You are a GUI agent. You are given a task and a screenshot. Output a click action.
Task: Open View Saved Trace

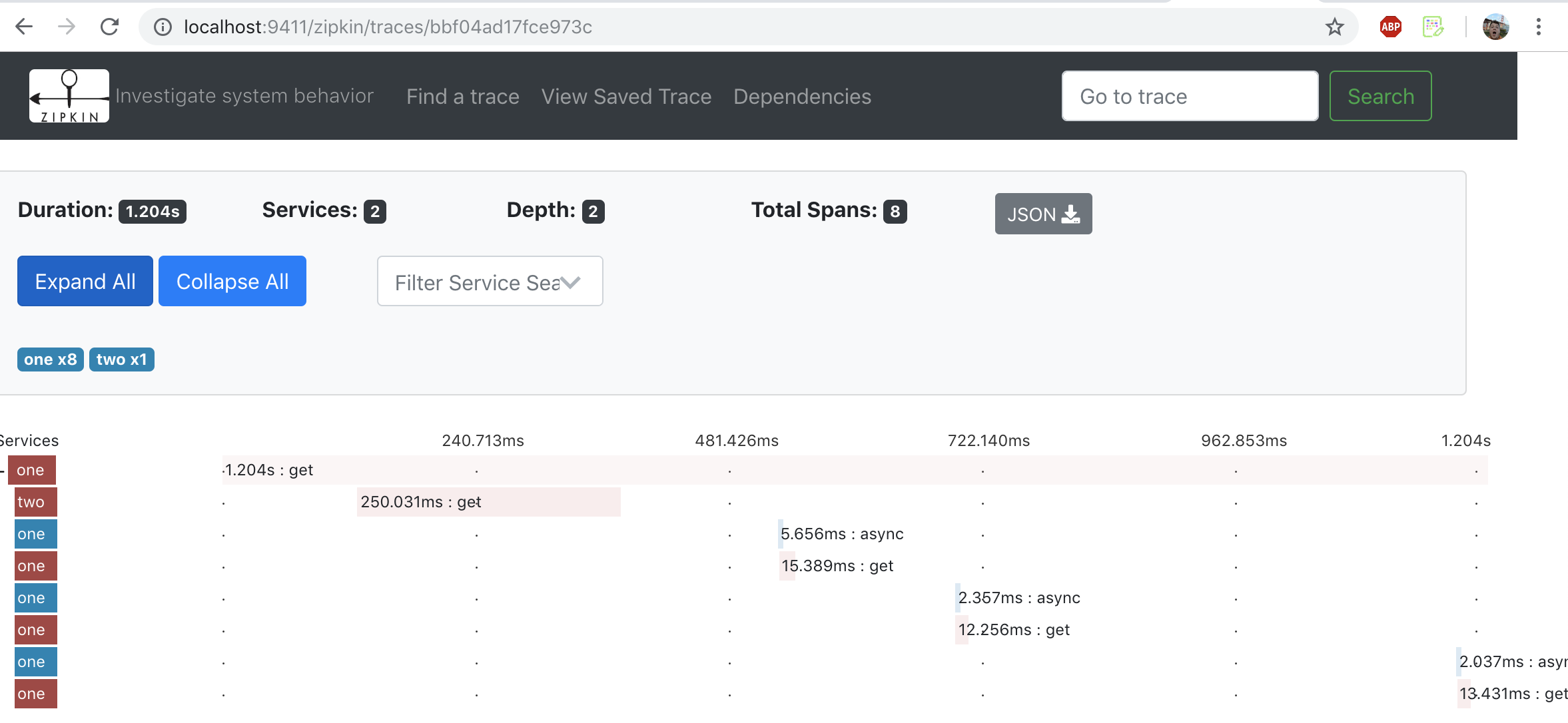coord(625,97)
